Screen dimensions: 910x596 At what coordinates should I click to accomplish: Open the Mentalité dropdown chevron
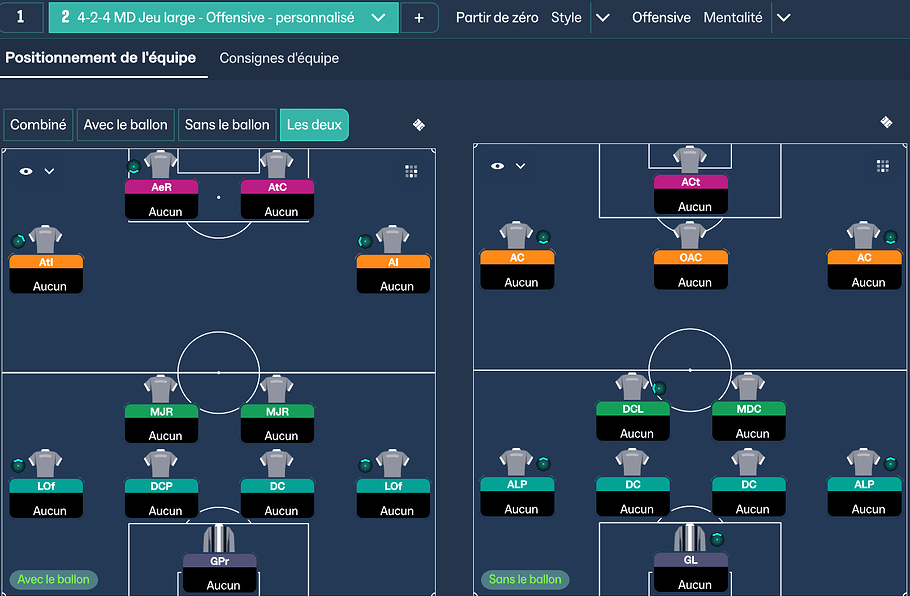click(783, 18)
